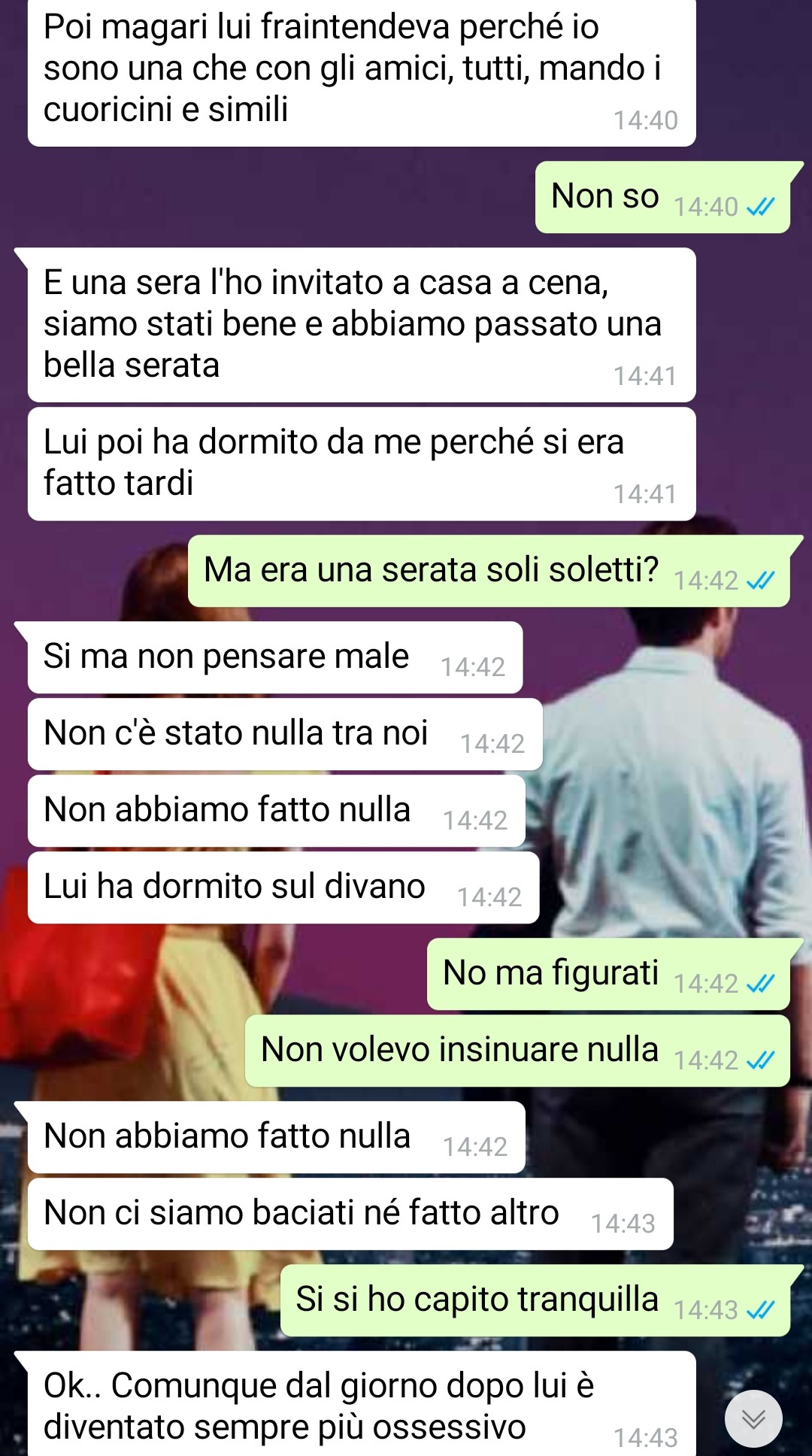
Task: Tap the first 'Non abbiamo fatto nulla' bubble
Action: point(277,811)
